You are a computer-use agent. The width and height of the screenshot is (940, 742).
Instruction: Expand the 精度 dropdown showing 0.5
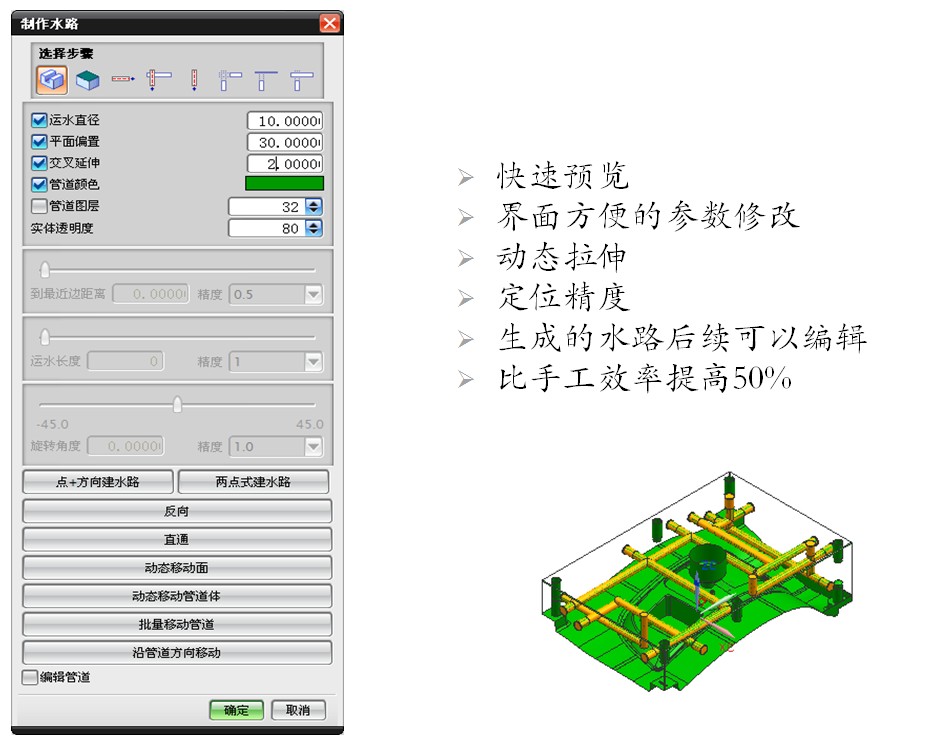[x=313, y=294]
